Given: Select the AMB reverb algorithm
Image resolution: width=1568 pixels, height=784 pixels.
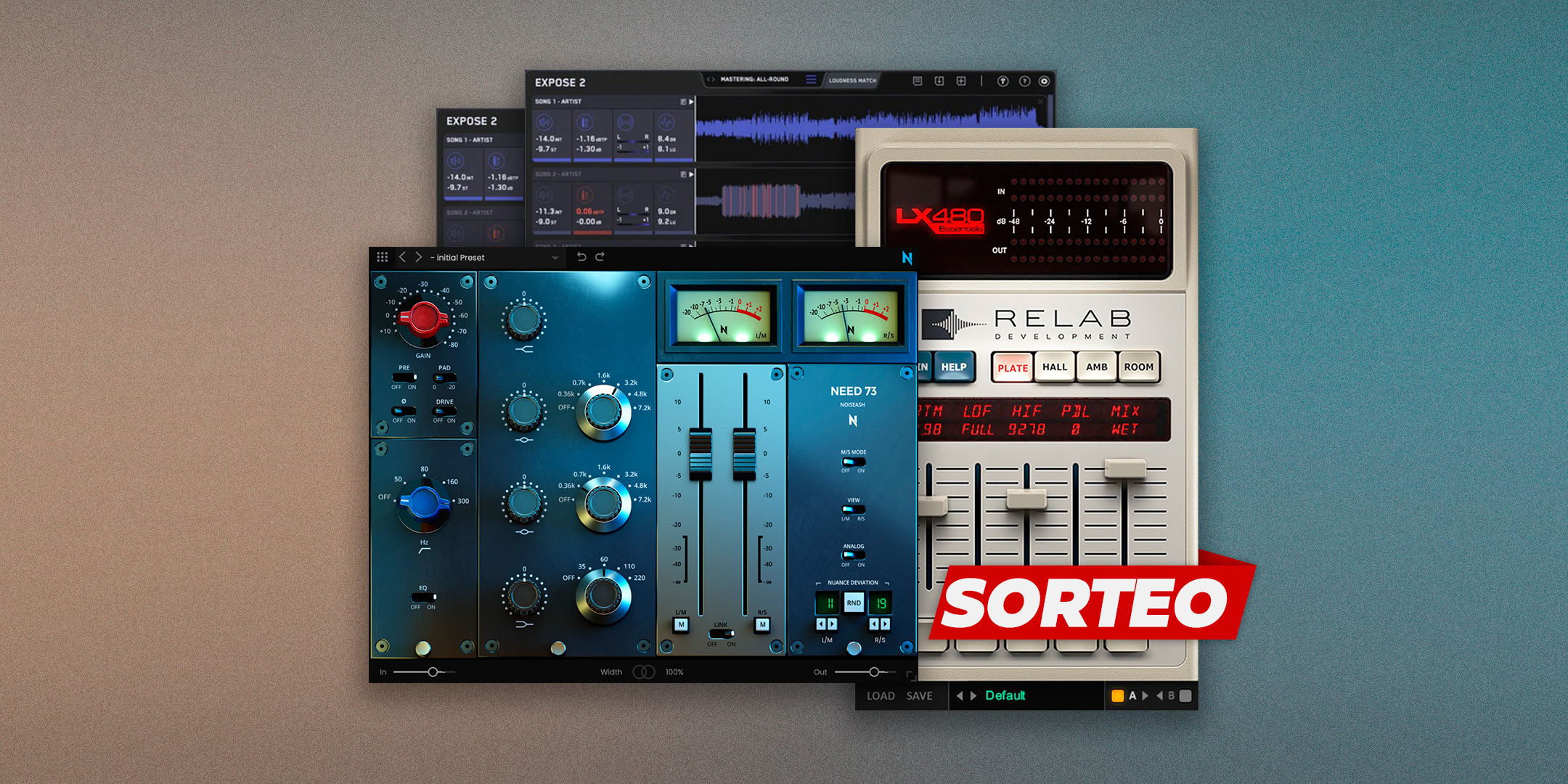Looking at the screenshot, I should tap(1097, 367).
